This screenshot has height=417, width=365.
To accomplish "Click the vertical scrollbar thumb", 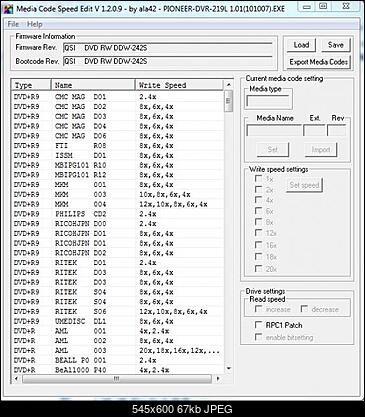I will [228, 101].
